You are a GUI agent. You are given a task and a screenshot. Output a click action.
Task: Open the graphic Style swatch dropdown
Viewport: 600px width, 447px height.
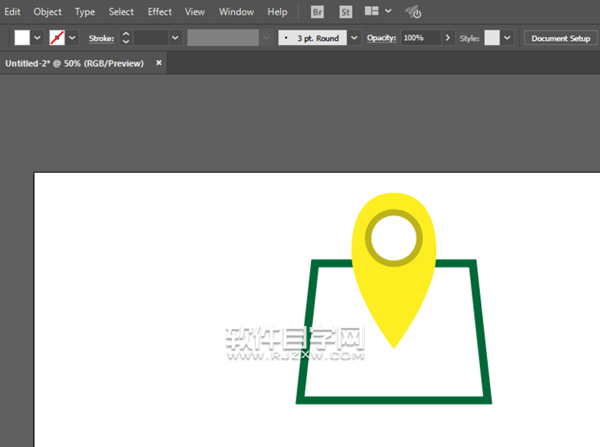[x=508, y=38]
